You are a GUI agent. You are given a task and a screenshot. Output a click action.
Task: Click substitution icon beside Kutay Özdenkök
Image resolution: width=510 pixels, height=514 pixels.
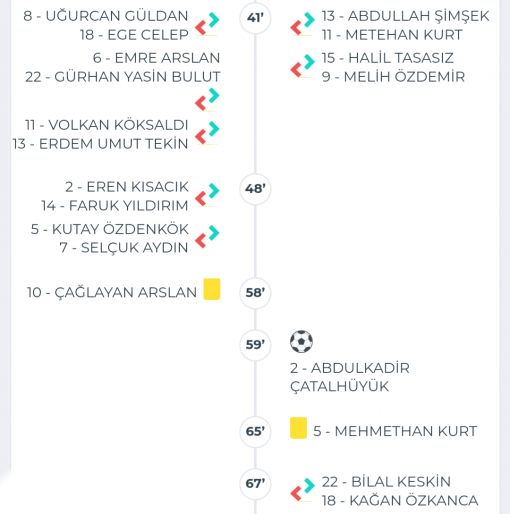[207, 237]
